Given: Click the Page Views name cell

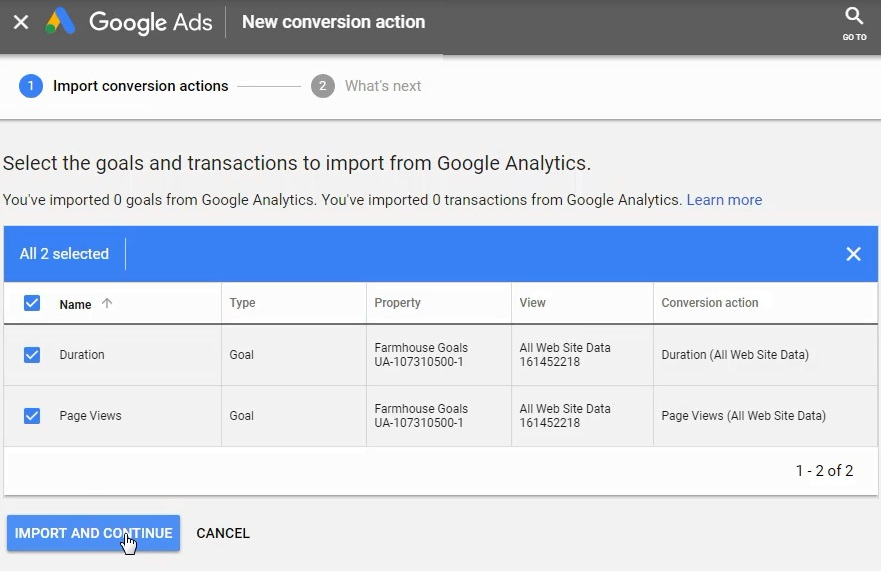Looking at the screenshot, I should (90, 416).
